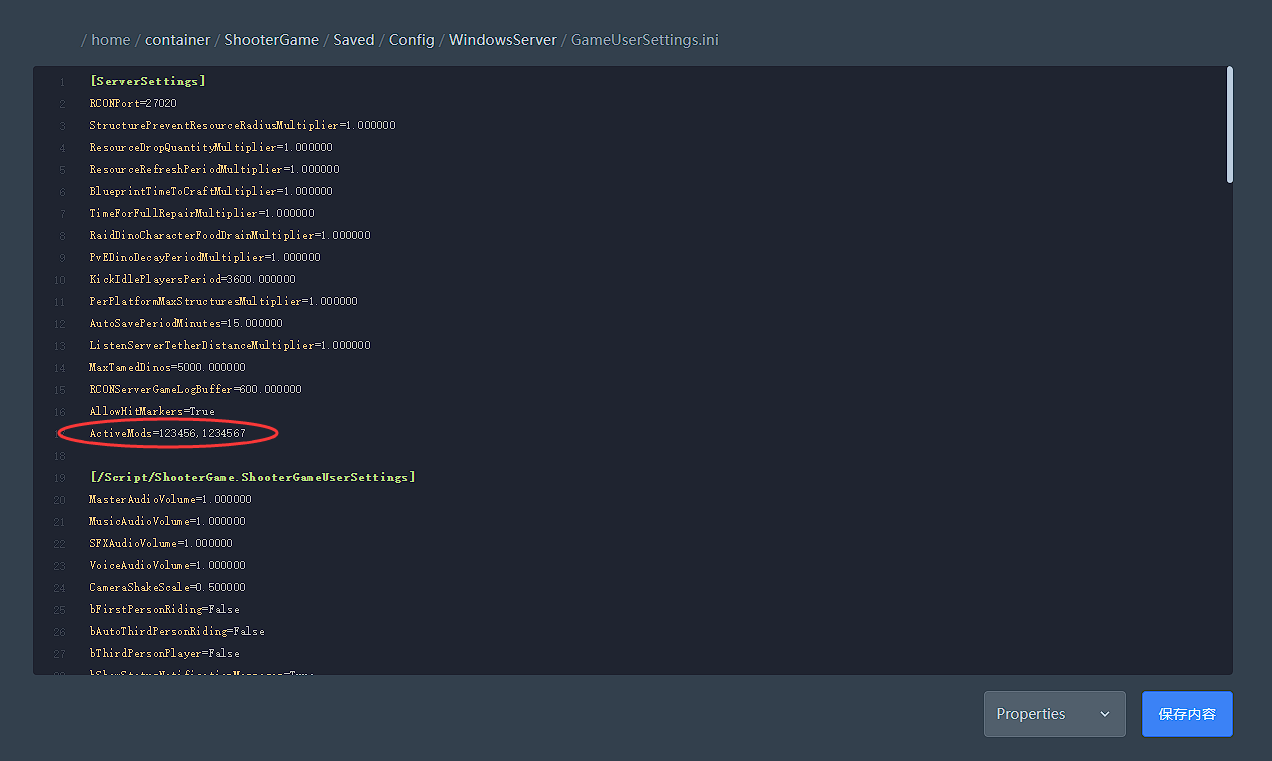Screen dimensions: 1272x761
Task: Click line number 1 in the gutter
Action: click(x=62, y=82)
